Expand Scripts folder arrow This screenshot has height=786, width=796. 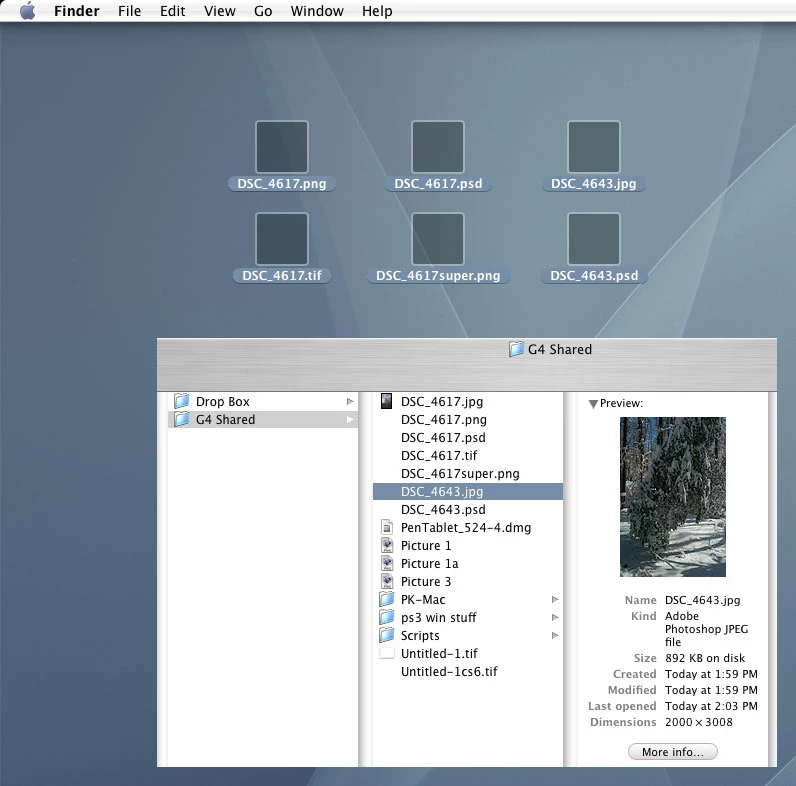pyautogui.click(x=555, y=636)
